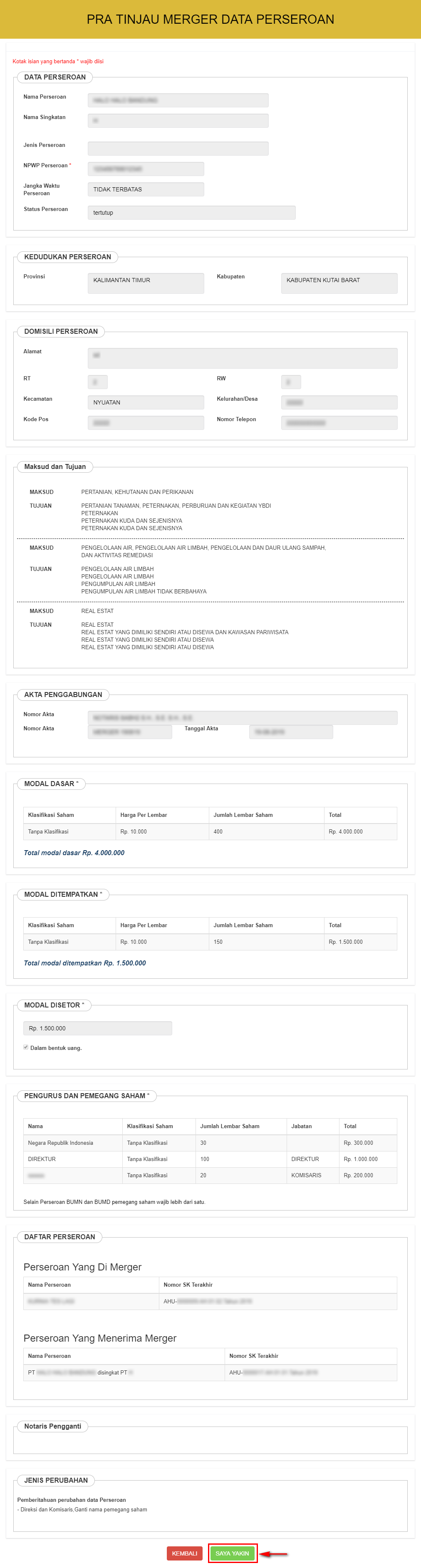Click the red Kotak isian wajib diisi notice
This screenshot has width=421, height=1568.
pyautogui.click(x=58, y=62)
